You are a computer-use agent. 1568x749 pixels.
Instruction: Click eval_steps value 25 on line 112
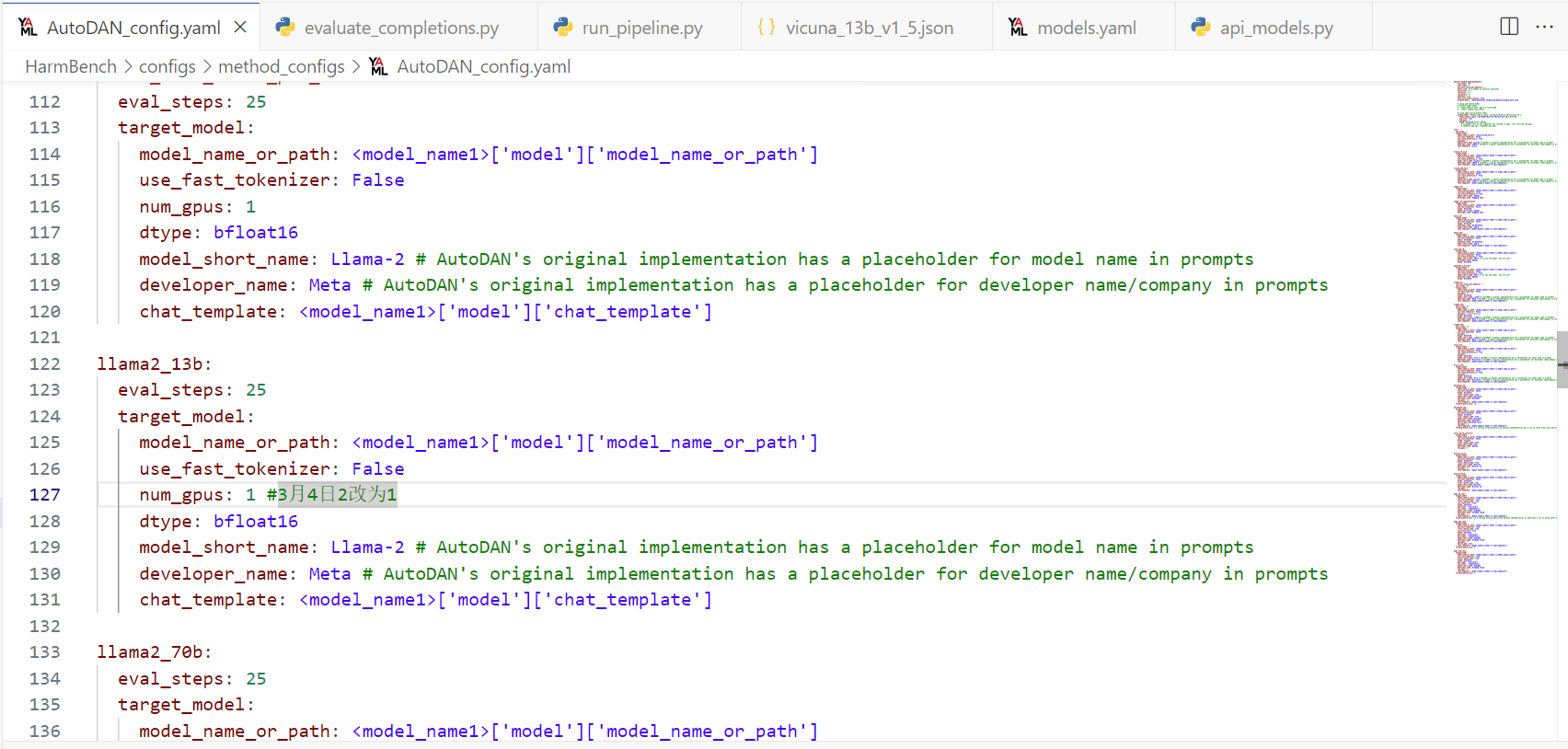[x=257, y=102]
